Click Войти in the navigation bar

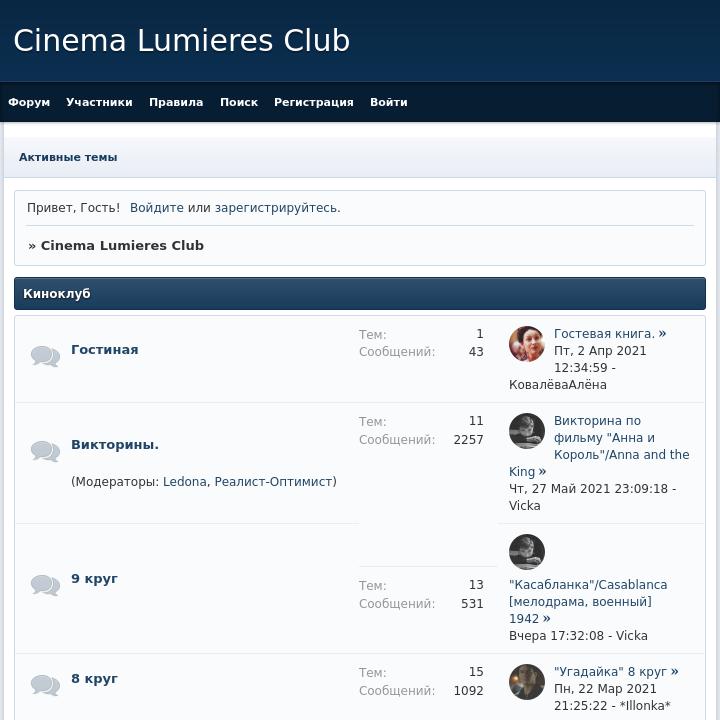[388, 102]
